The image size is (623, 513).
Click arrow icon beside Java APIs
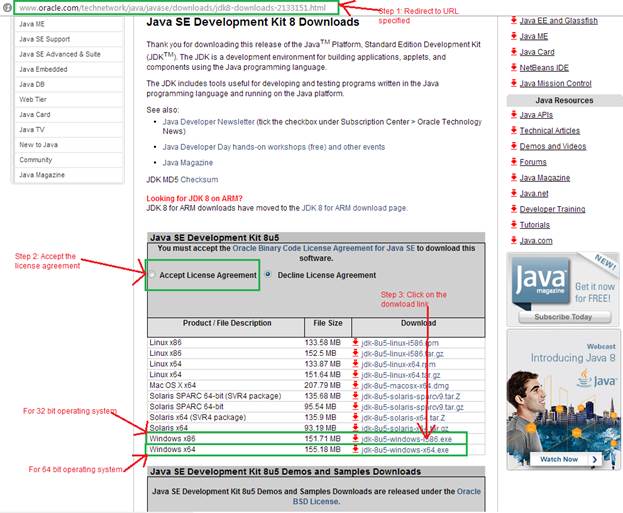tap(514, 115)
